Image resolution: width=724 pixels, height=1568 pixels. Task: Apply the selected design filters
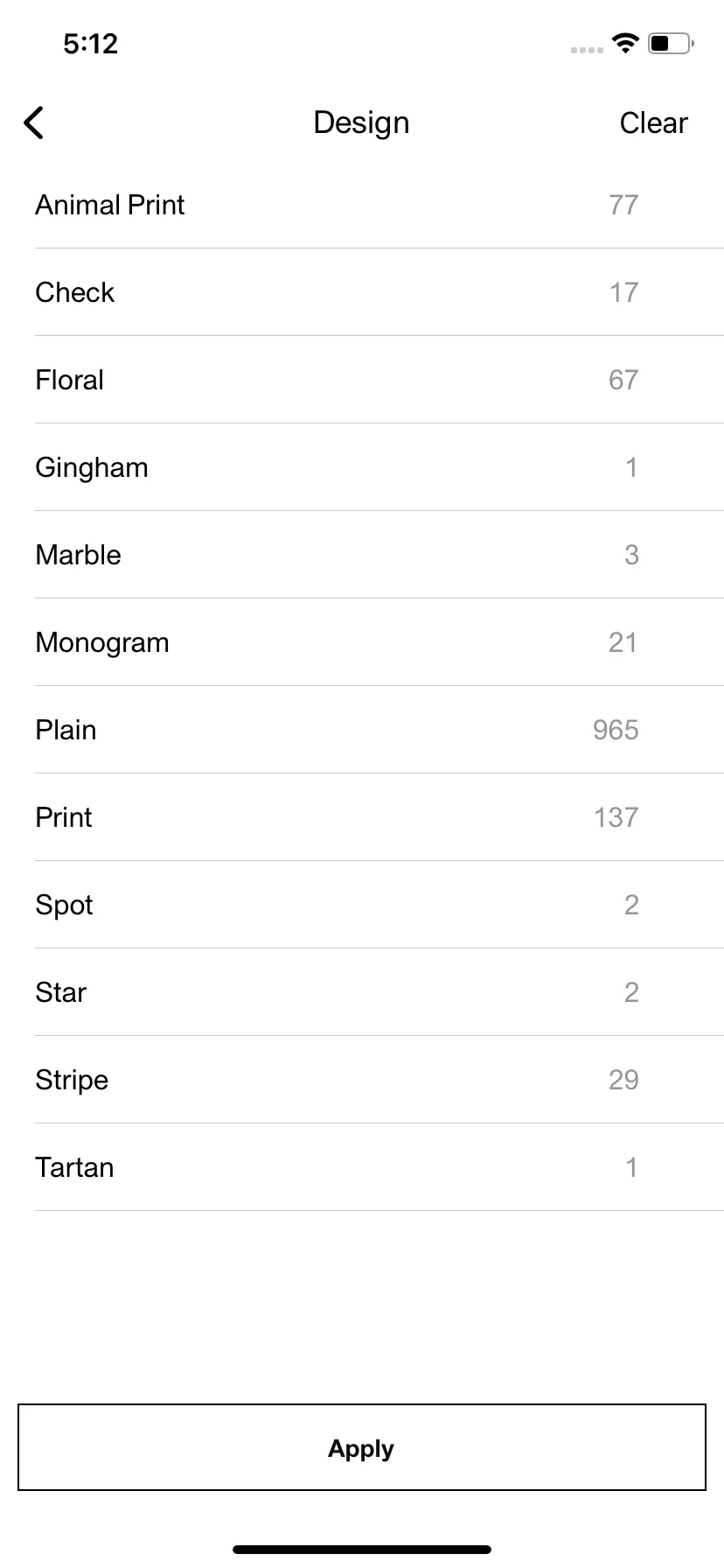(x=362, y=1447)
